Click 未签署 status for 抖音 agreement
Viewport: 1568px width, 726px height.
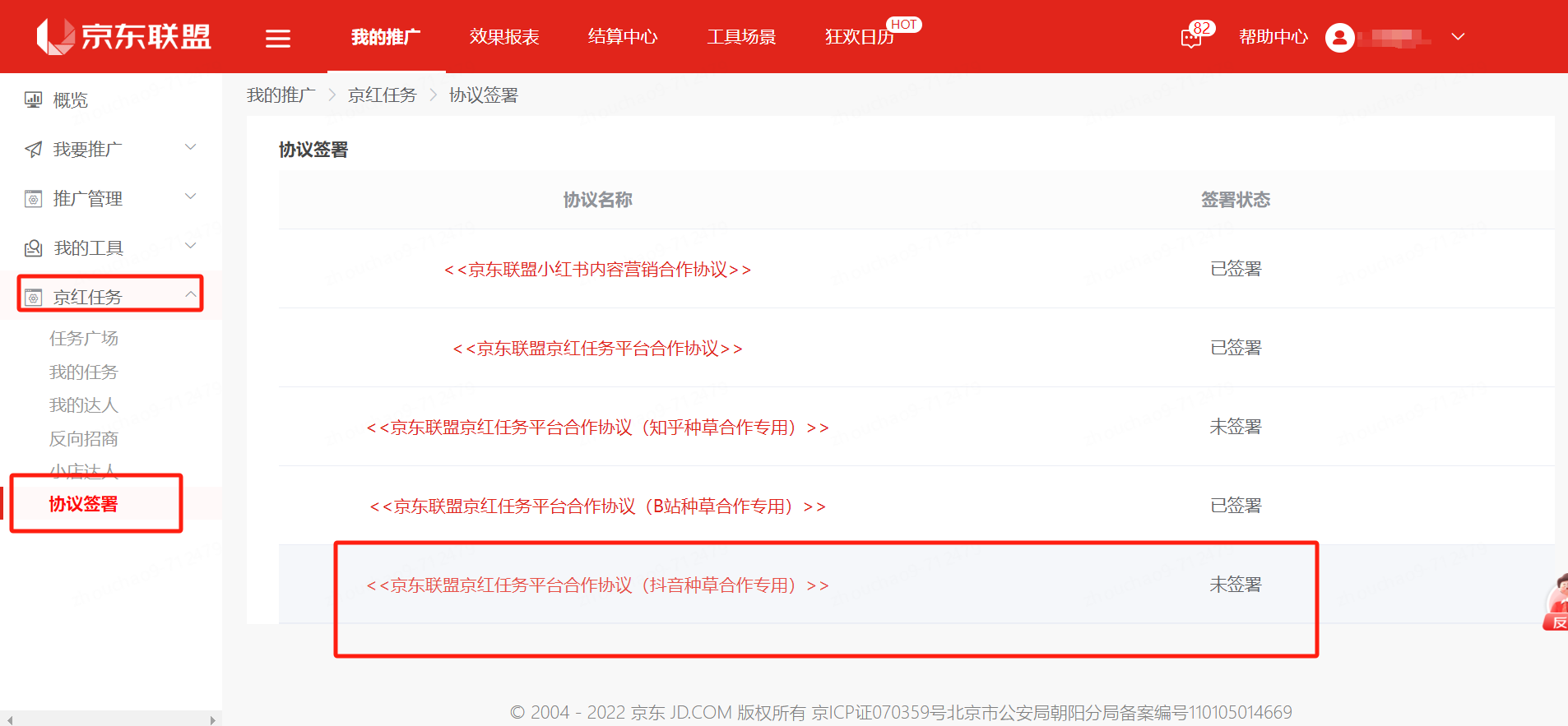[x=1236, y=585]
